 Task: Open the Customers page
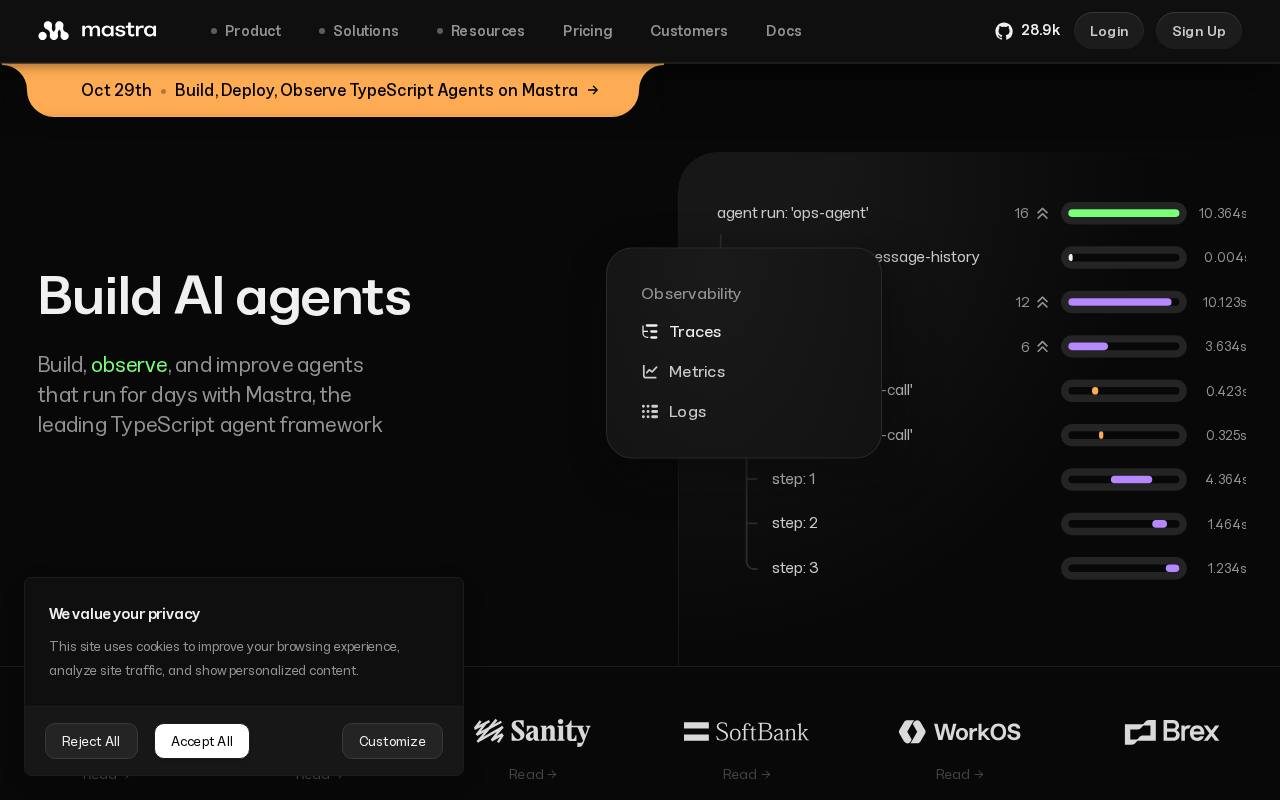[x=689, y=31]
